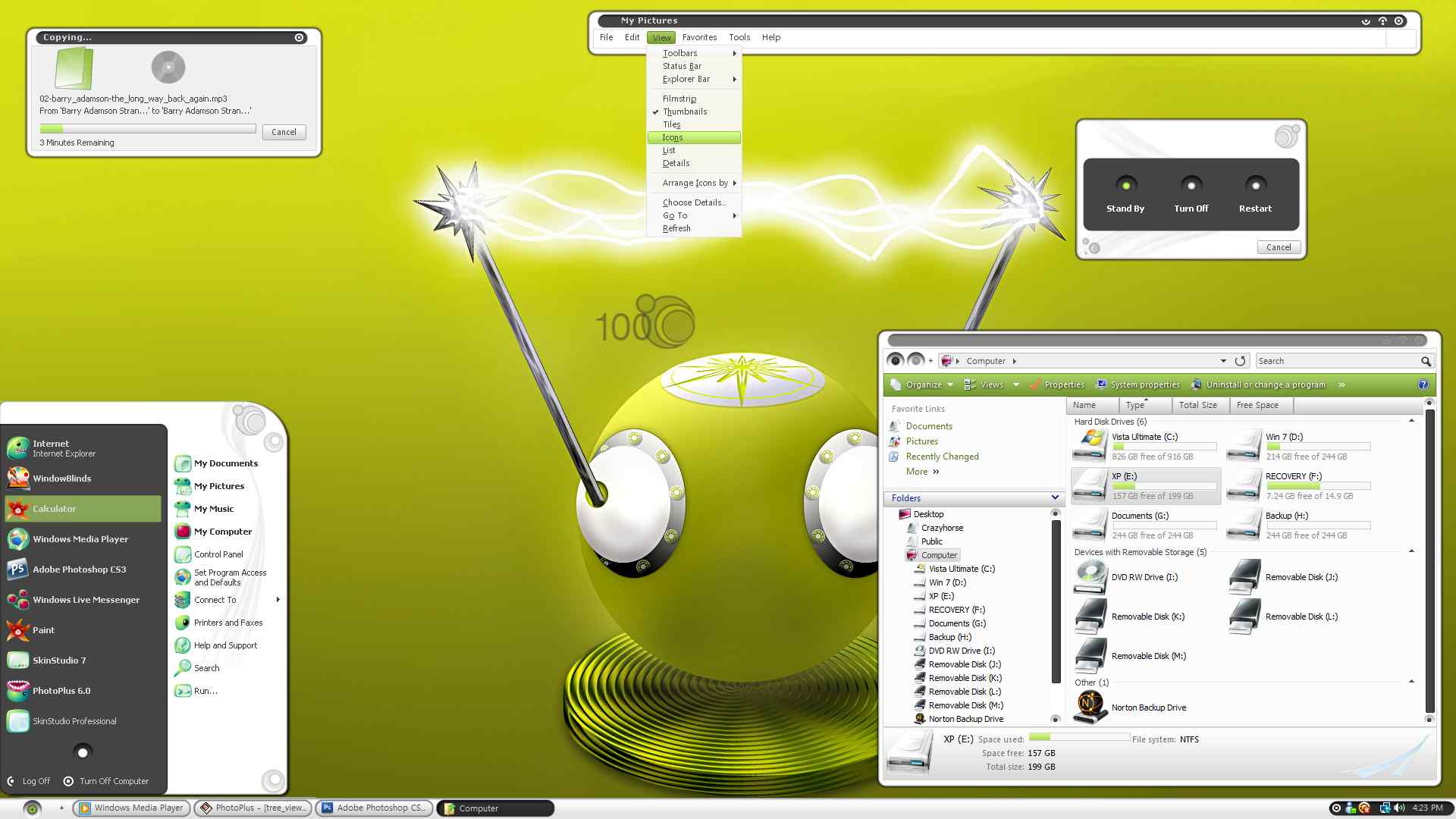1456x819 pixels.
Task: Launch WindowBlinds from the Start menu
Action: tap(83, 479)
